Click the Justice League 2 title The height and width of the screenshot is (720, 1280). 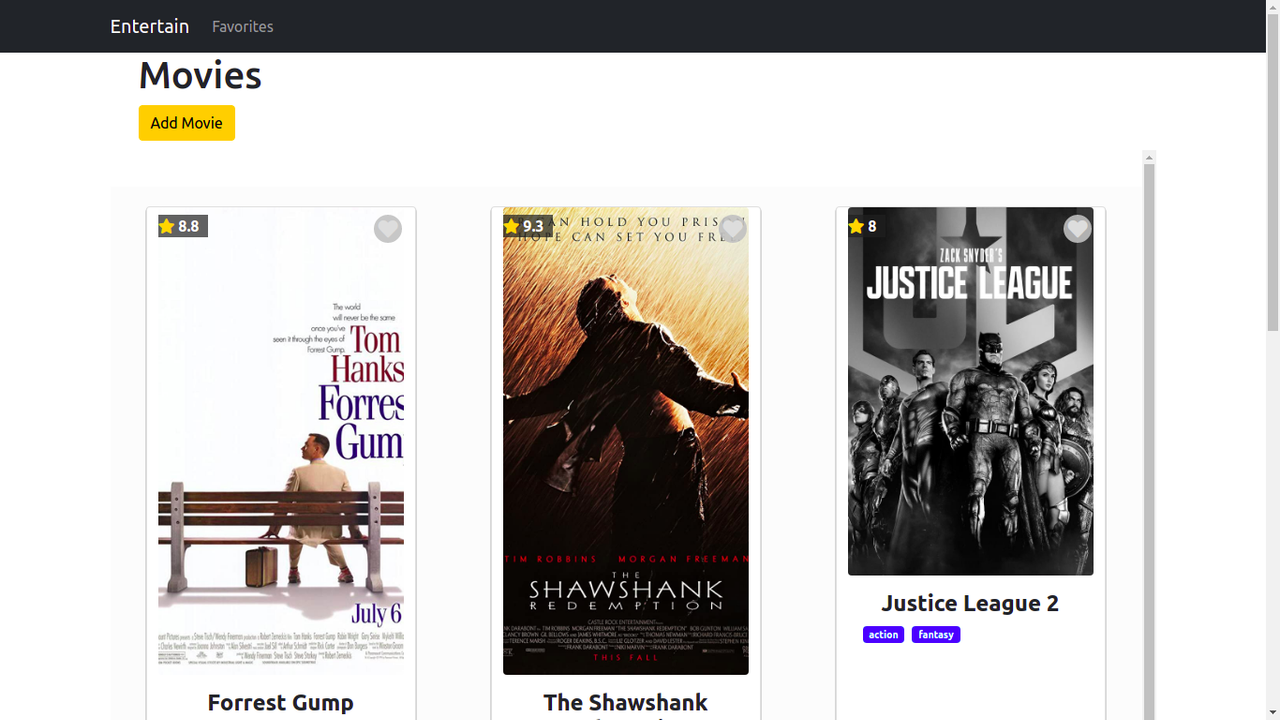tap(970, 603)
